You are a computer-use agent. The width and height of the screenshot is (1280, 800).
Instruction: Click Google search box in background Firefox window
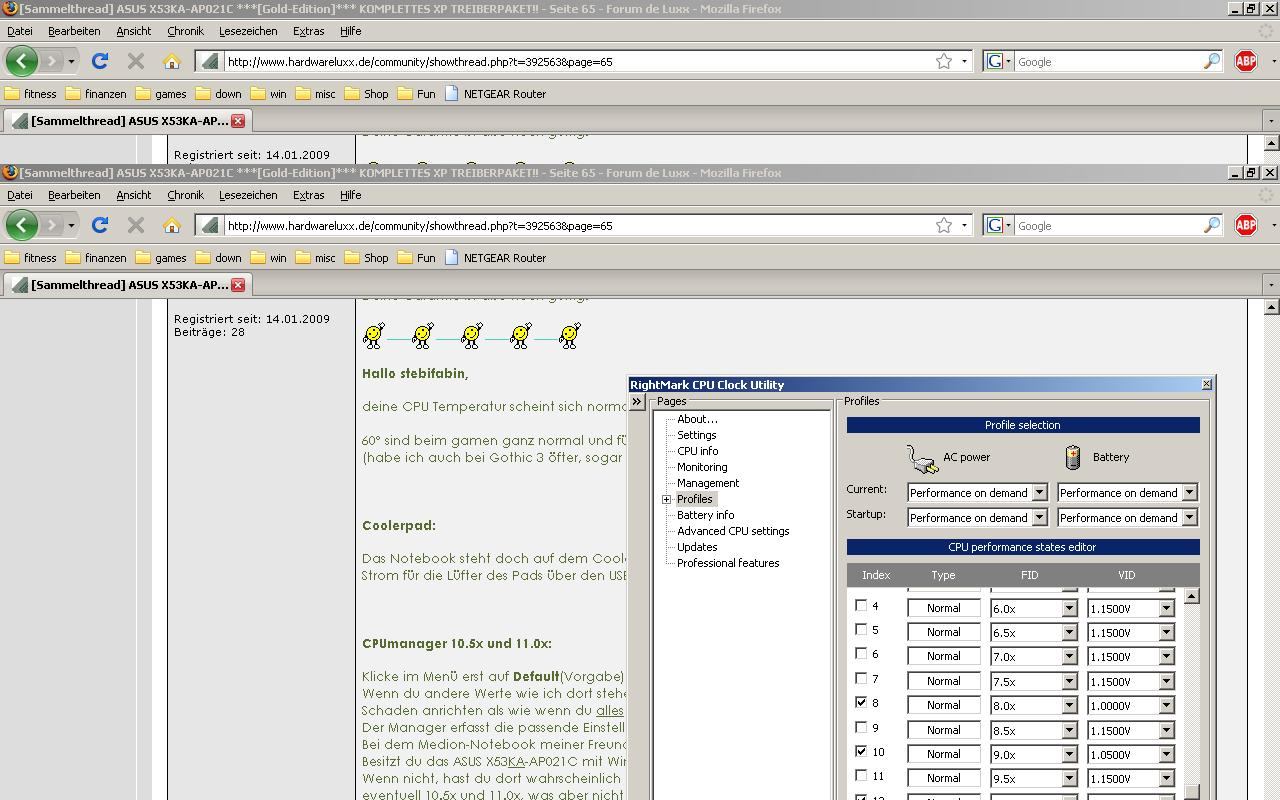tap(1107, 61)
